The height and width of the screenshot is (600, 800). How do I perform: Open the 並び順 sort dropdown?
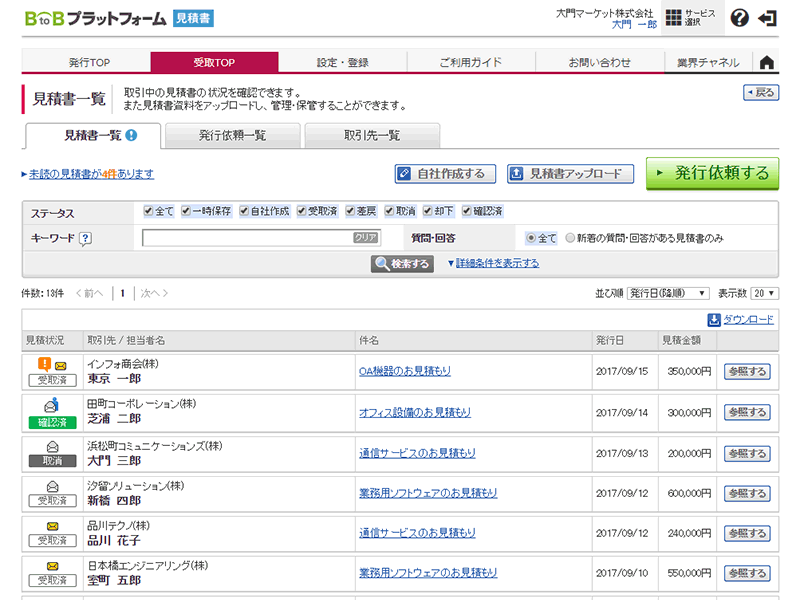pyautogui.click(x=667, y=293)
